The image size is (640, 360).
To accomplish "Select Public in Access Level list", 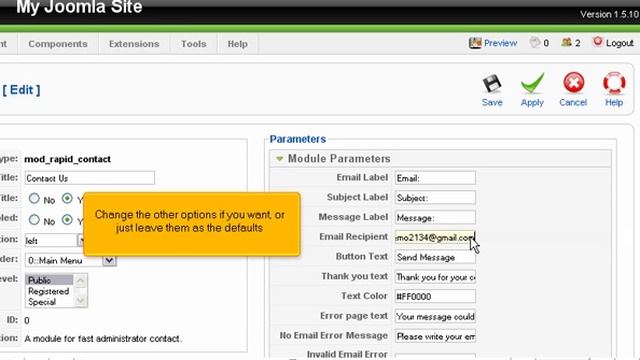I will 49,280.
